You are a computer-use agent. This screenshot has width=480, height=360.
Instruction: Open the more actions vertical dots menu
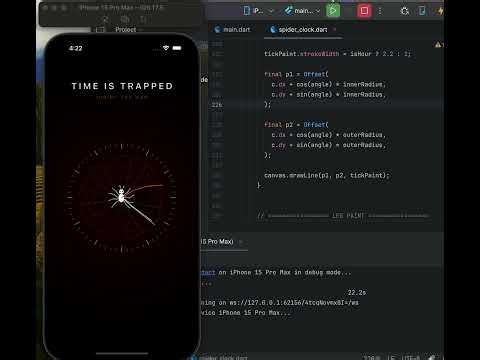click(x=380, y=11)
